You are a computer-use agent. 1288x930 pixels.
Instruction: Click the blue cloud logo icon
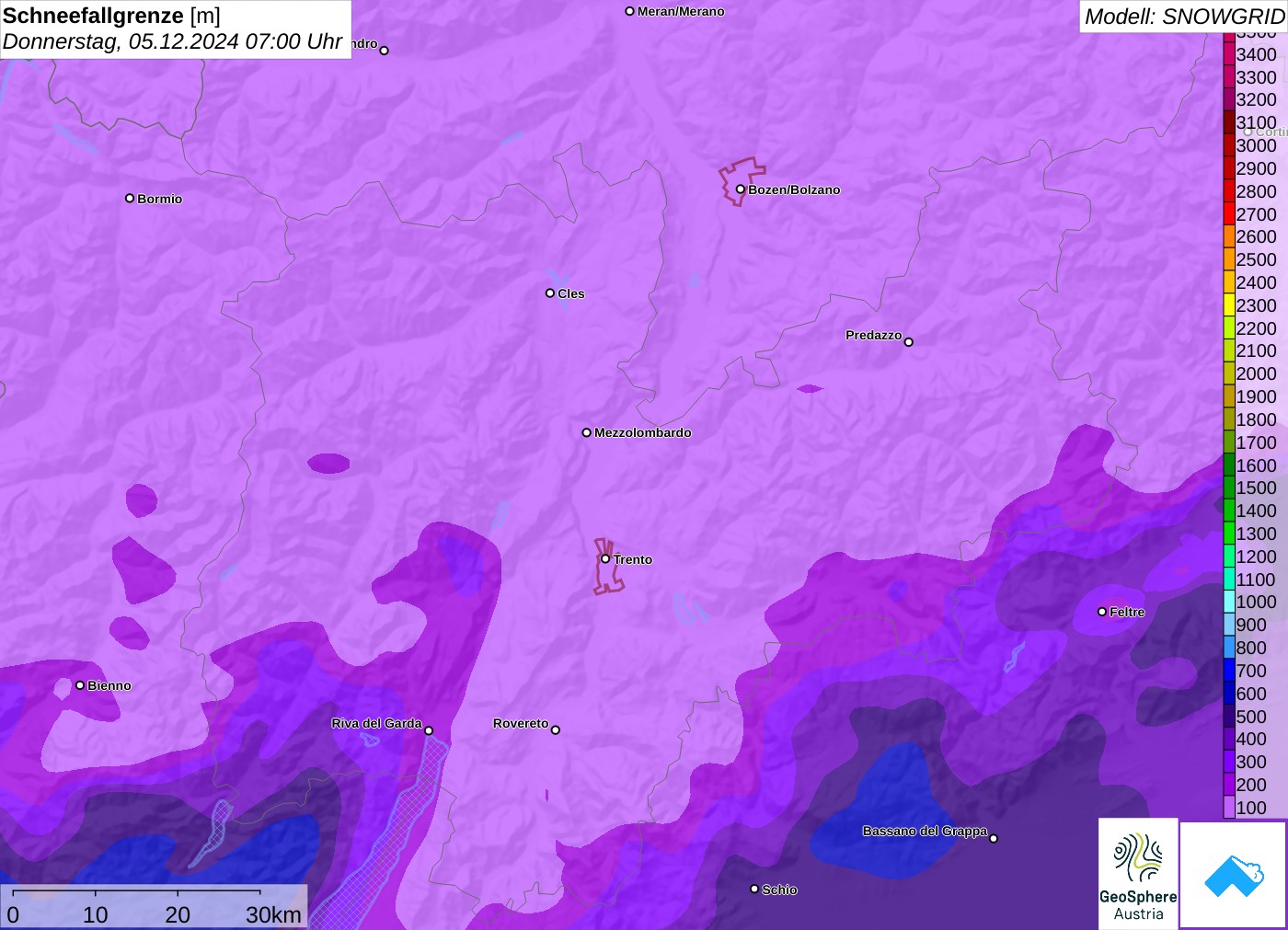(x=1233, y=875)
